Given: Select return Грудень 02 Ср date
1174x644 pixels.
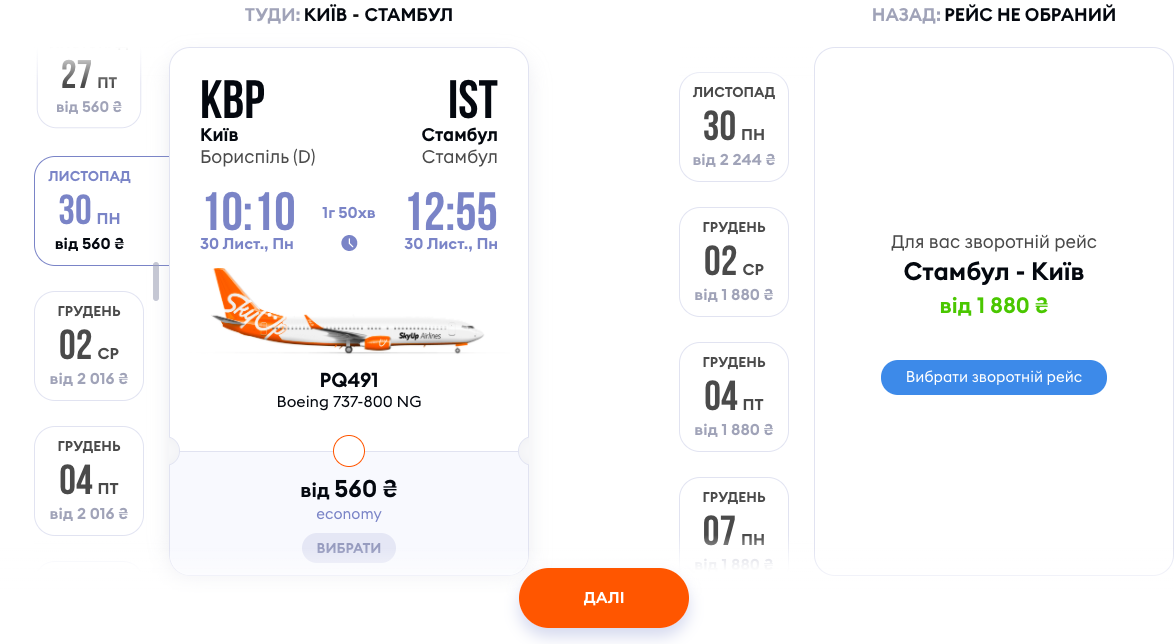Looking at the screenshot, I should tap(734, 261).
